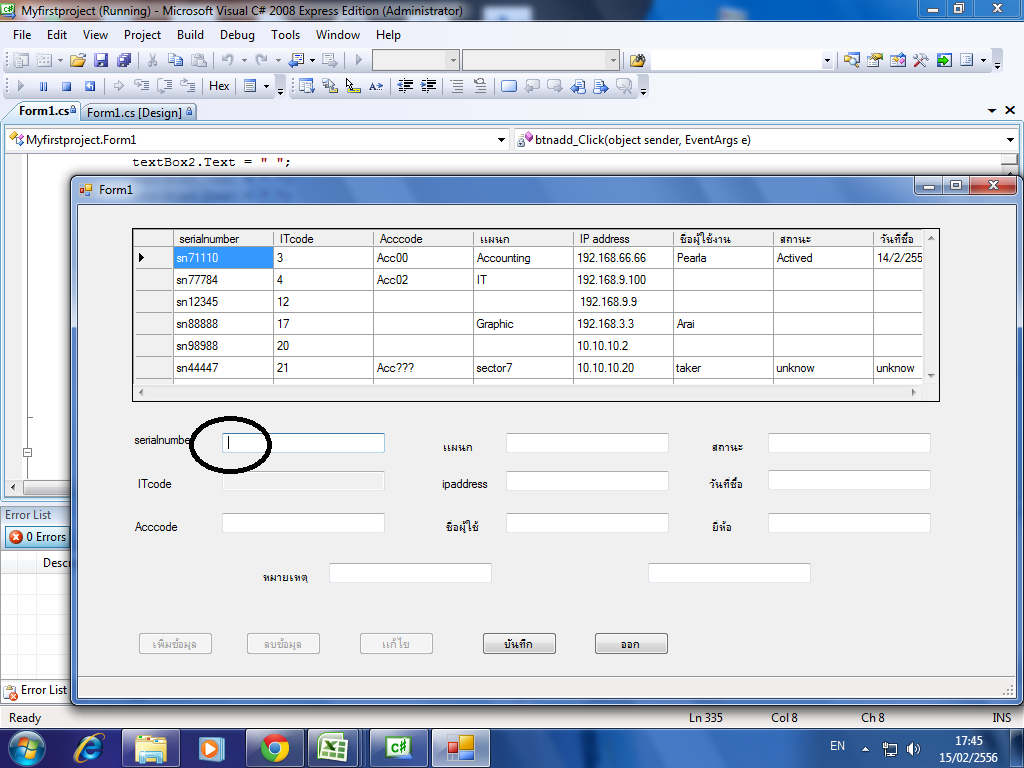
Task: Switch to the Form1.cs code tab
Action: point(44,110)
